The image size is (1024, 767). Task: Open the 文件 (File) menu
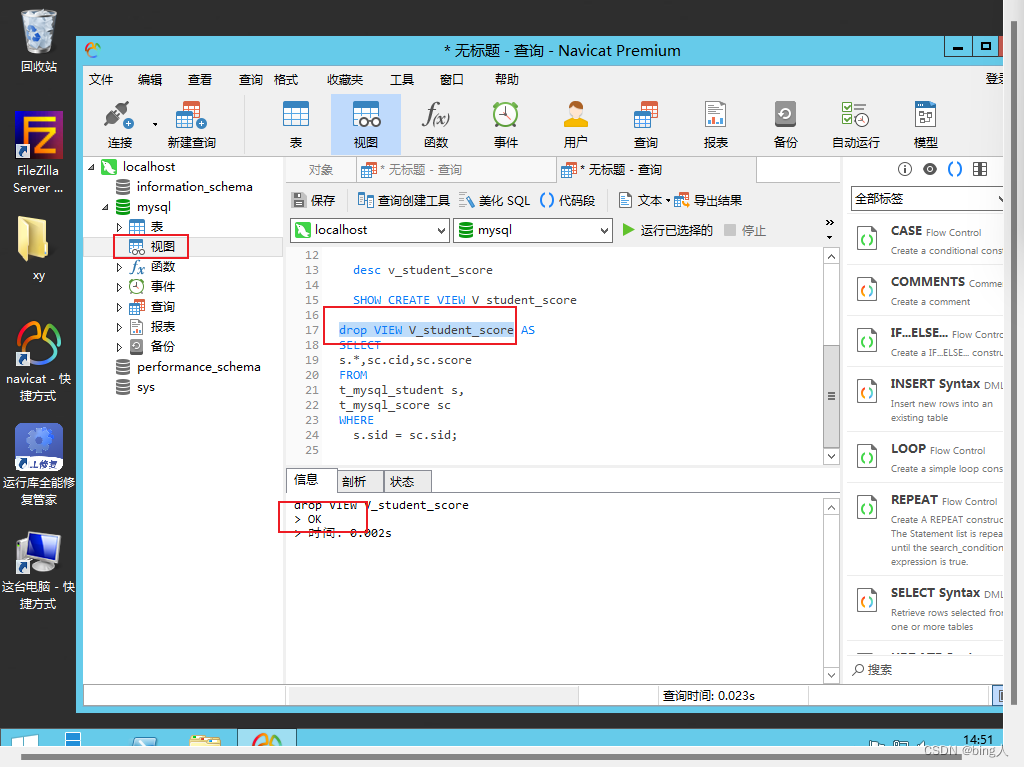(101, 79)
